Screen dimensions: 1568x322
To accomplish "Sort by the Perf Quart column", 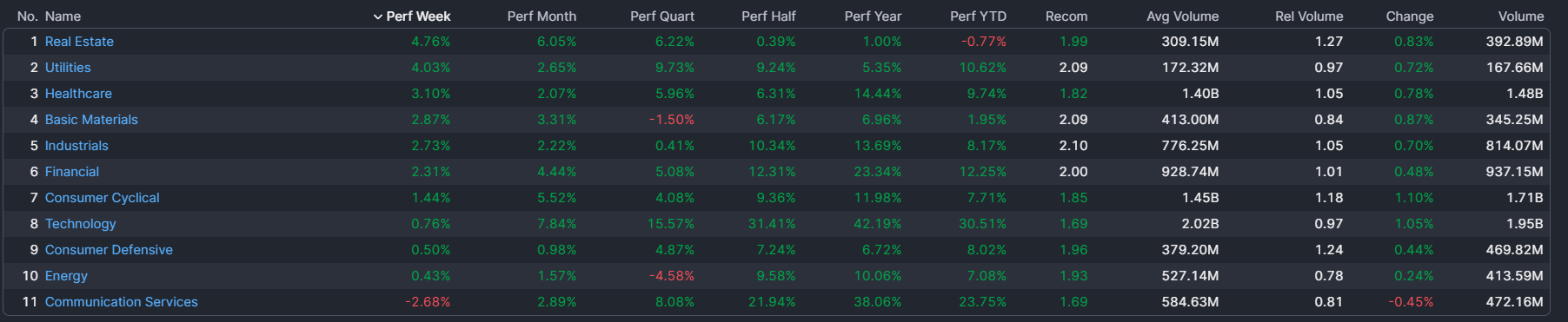I will (662, 16).
